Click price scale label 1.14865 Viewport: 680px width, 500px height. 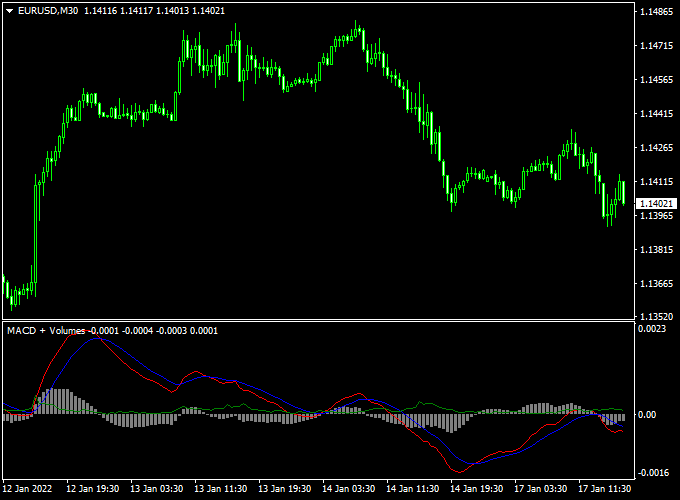(x=657, y=12)
